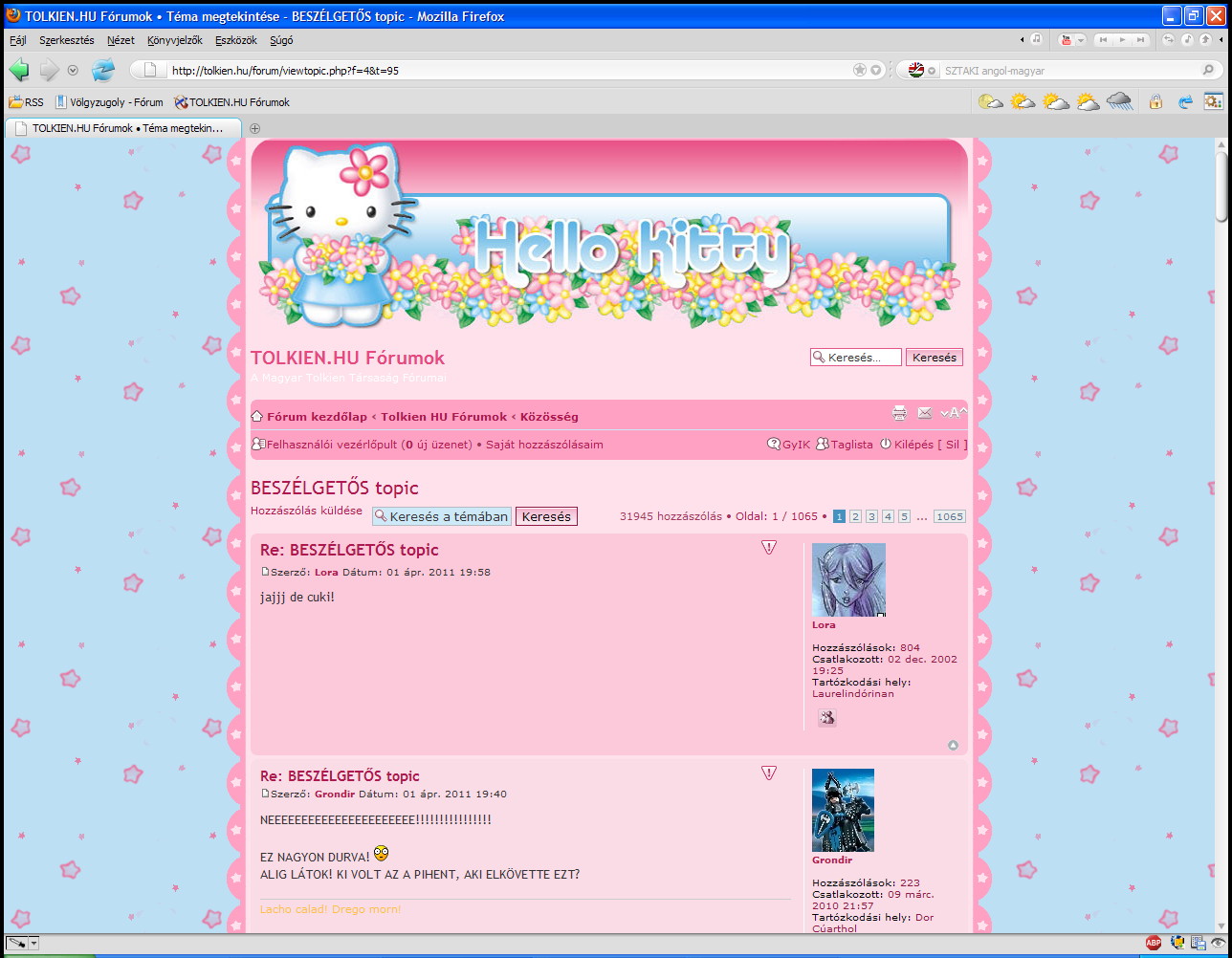Screen dimensions: 1232x958
Task: Click the night partly-cloudy weather icon
Action: tap(991, 101)
